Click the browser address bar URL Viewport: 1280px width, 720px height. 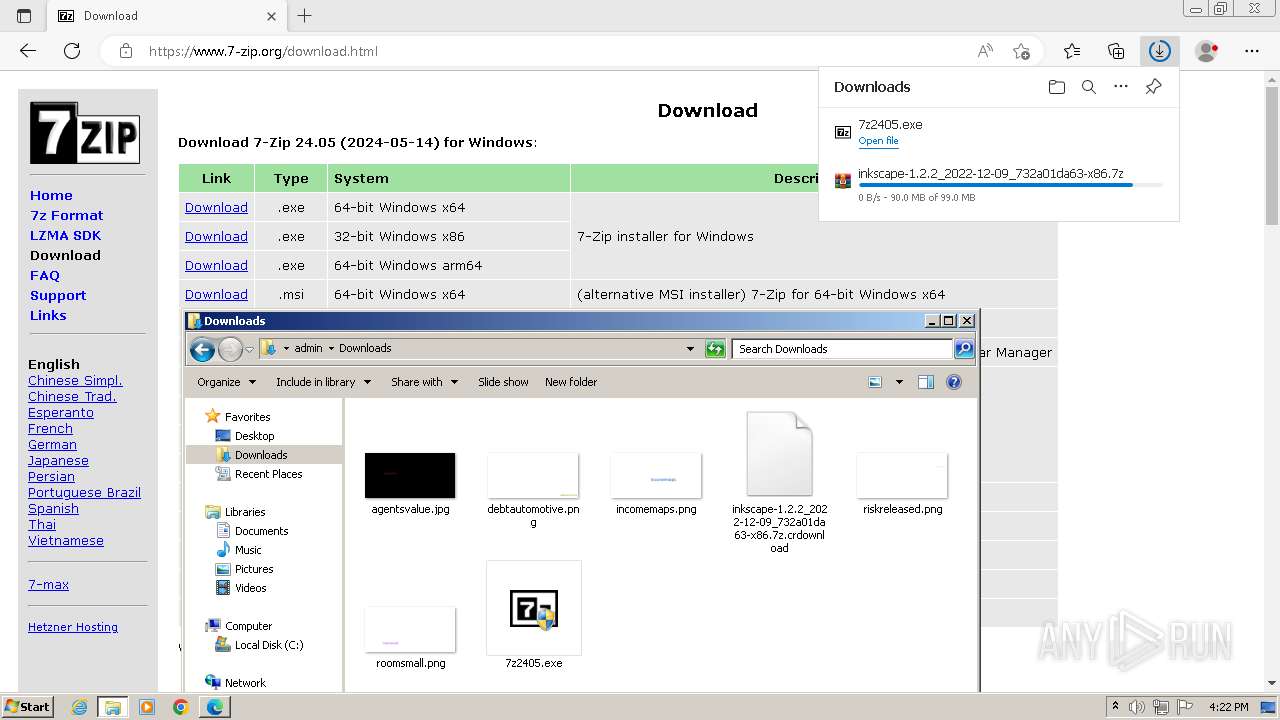point(263,51)
